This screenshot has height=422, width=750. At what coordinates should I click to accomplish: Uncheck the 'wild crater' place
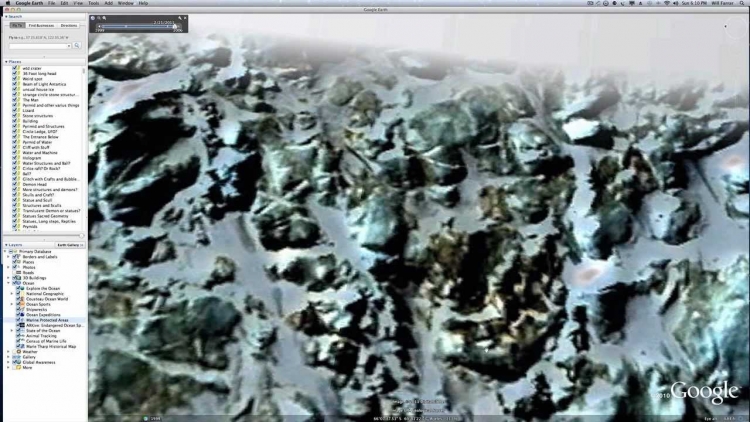click(x=14, y=68)
